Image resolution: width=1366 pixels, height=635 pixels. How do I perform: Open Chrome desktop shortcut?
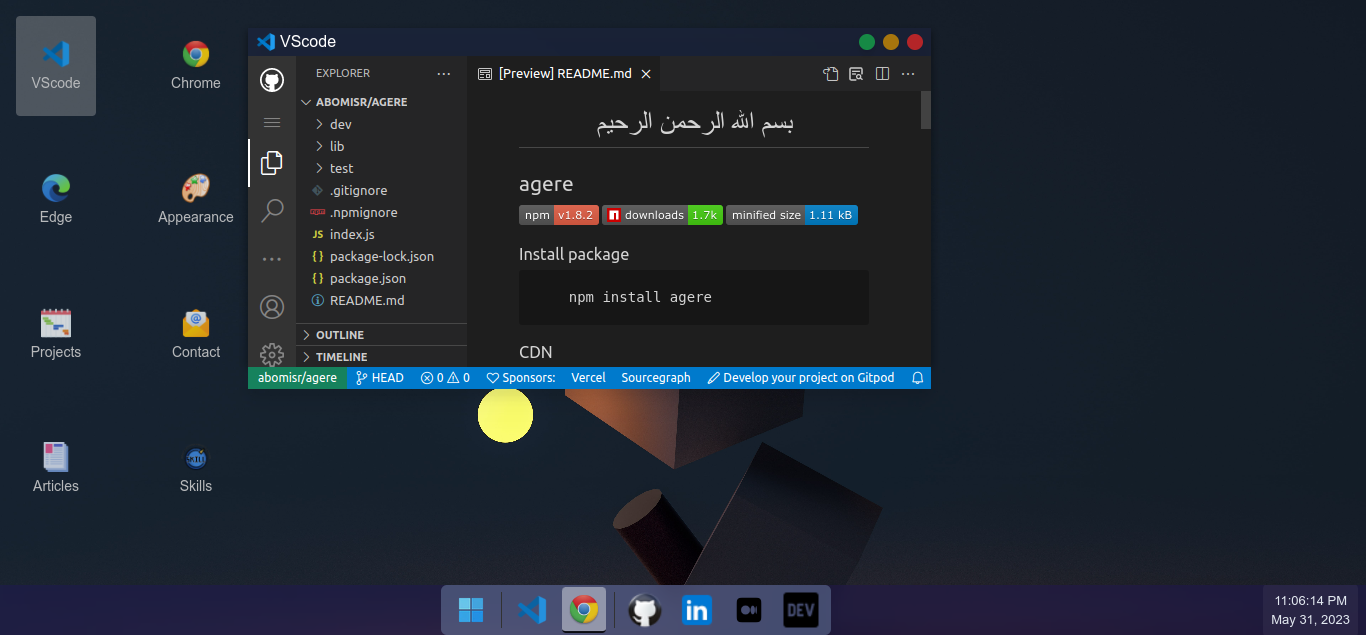point(196,66)
